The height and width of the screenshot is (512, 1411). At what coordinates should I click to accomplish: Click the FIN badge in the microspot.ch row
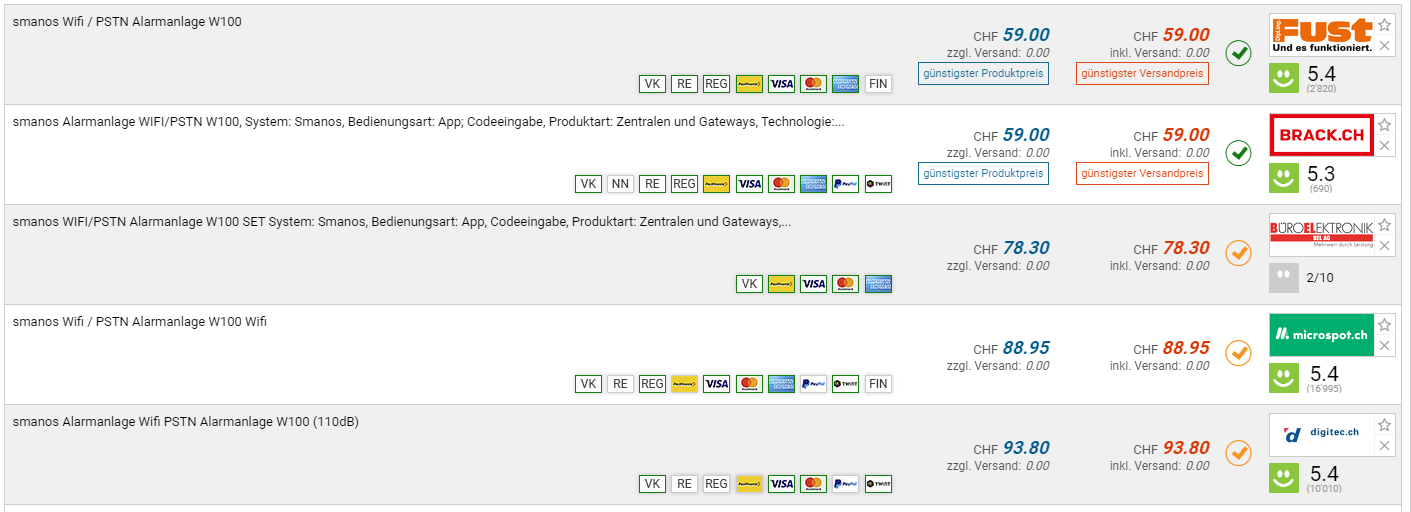(x=878, y=384)
